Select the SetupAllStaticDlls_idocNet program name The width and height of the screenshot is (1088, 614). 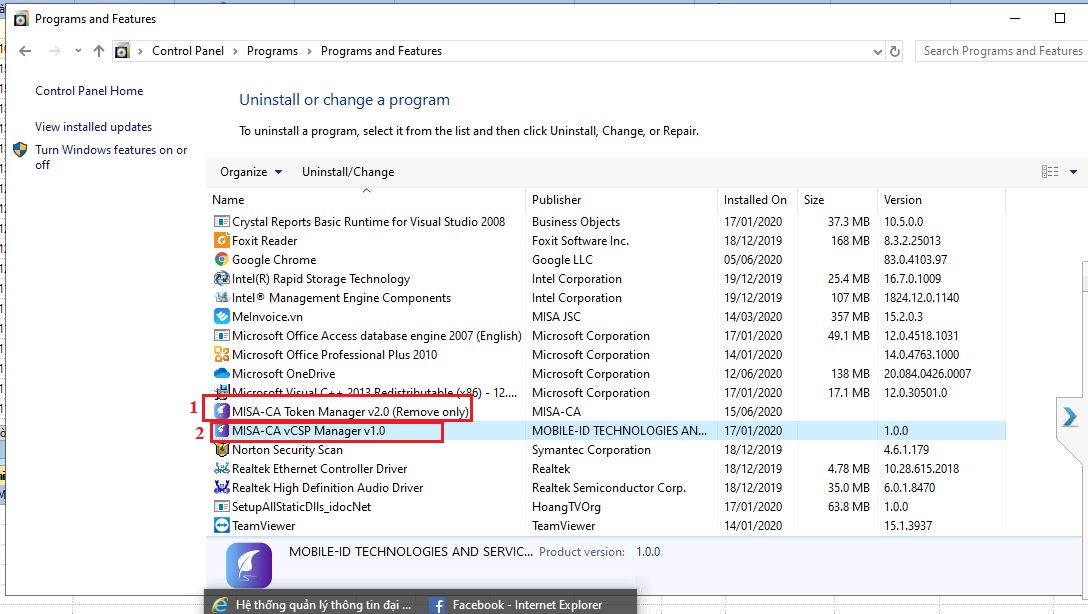coord(301,506)
